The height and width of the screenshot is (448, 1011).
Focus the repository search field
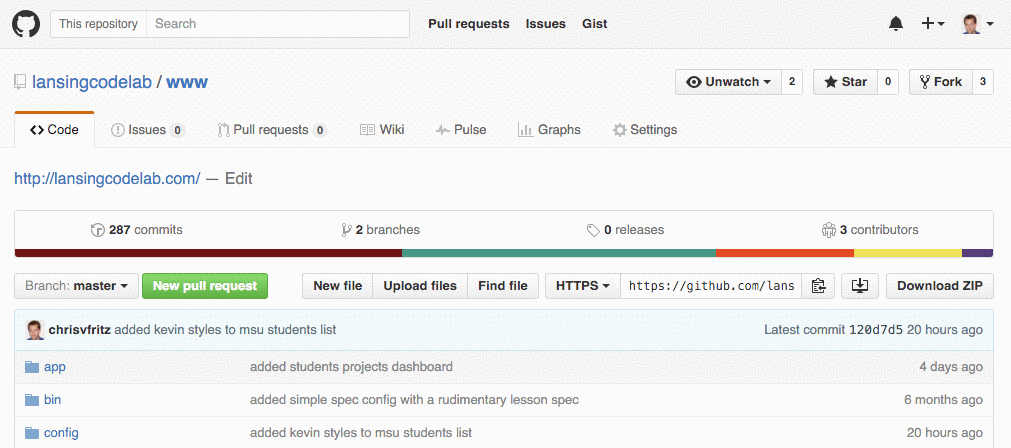[278, 24]
